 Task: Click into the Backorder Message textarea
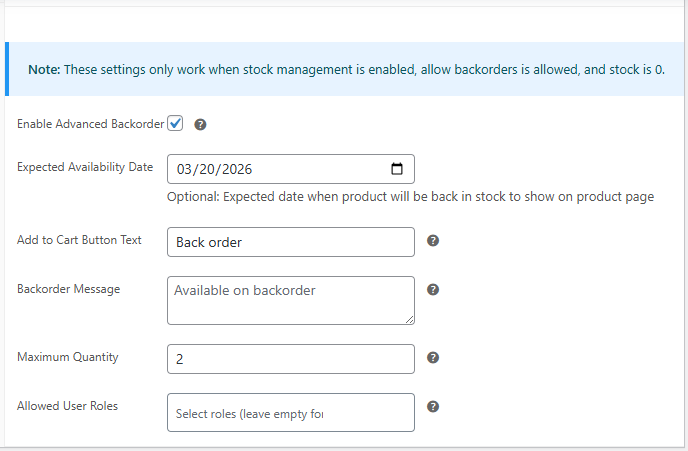click(290, 301)
